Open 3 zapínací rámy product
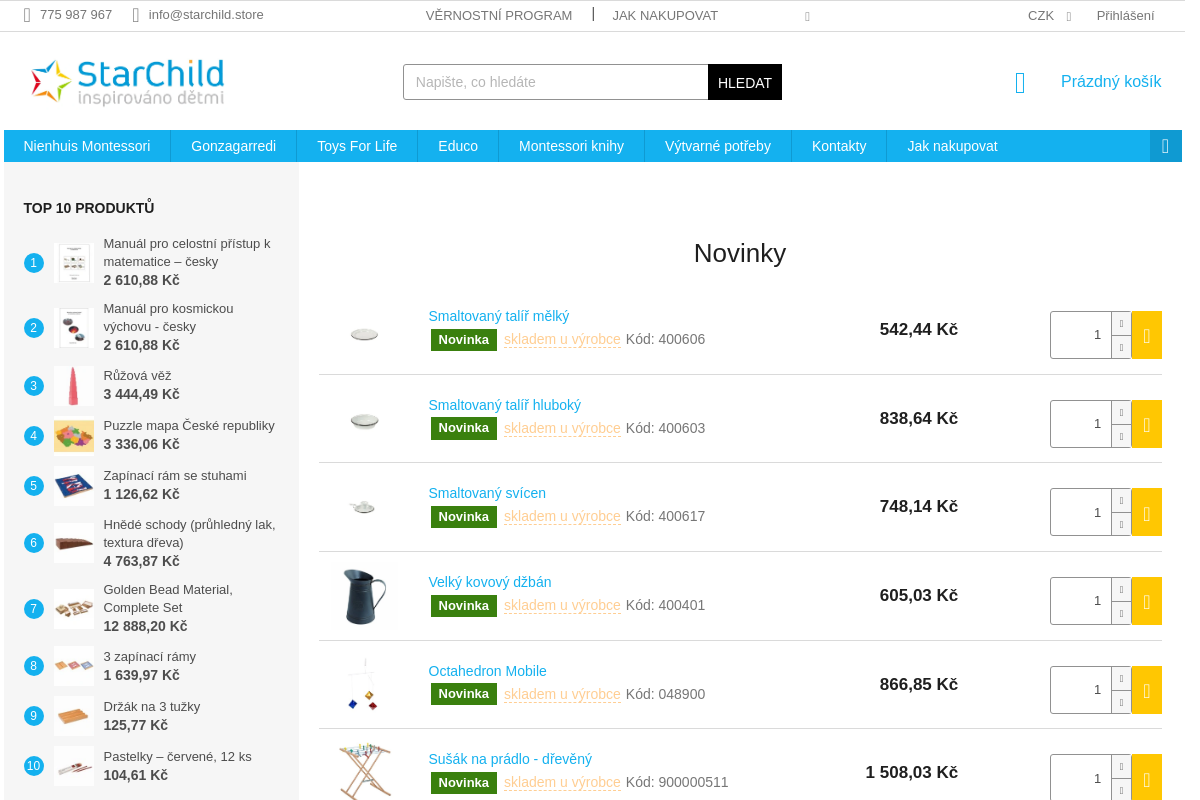The image size is (1200, 800). 150,656
